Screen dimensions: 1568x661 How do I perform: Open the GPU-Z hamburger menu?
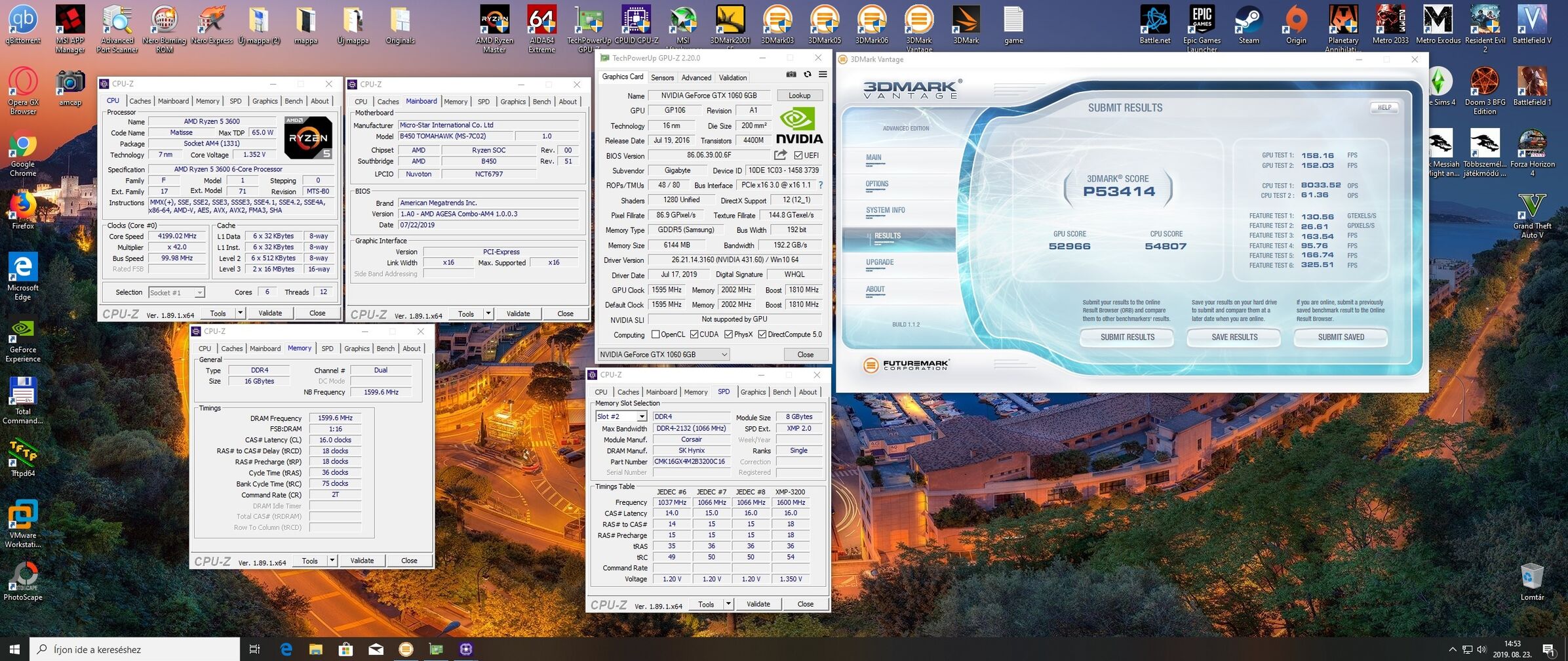pos(823,75)
